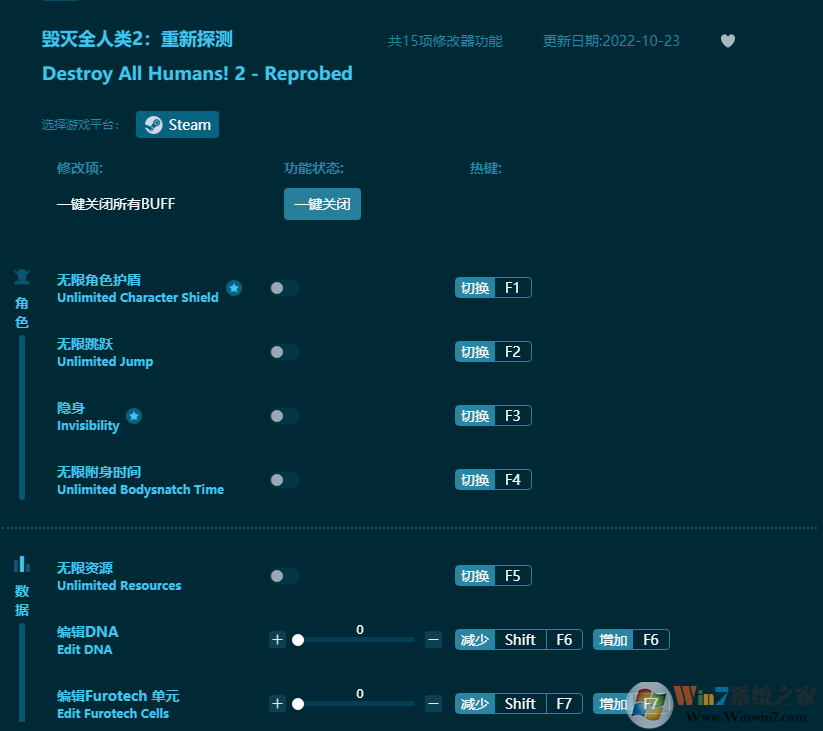Viewport: 823px width, 731px height.
Task: Click the F4 hotkey field
Action: point(513,480)
